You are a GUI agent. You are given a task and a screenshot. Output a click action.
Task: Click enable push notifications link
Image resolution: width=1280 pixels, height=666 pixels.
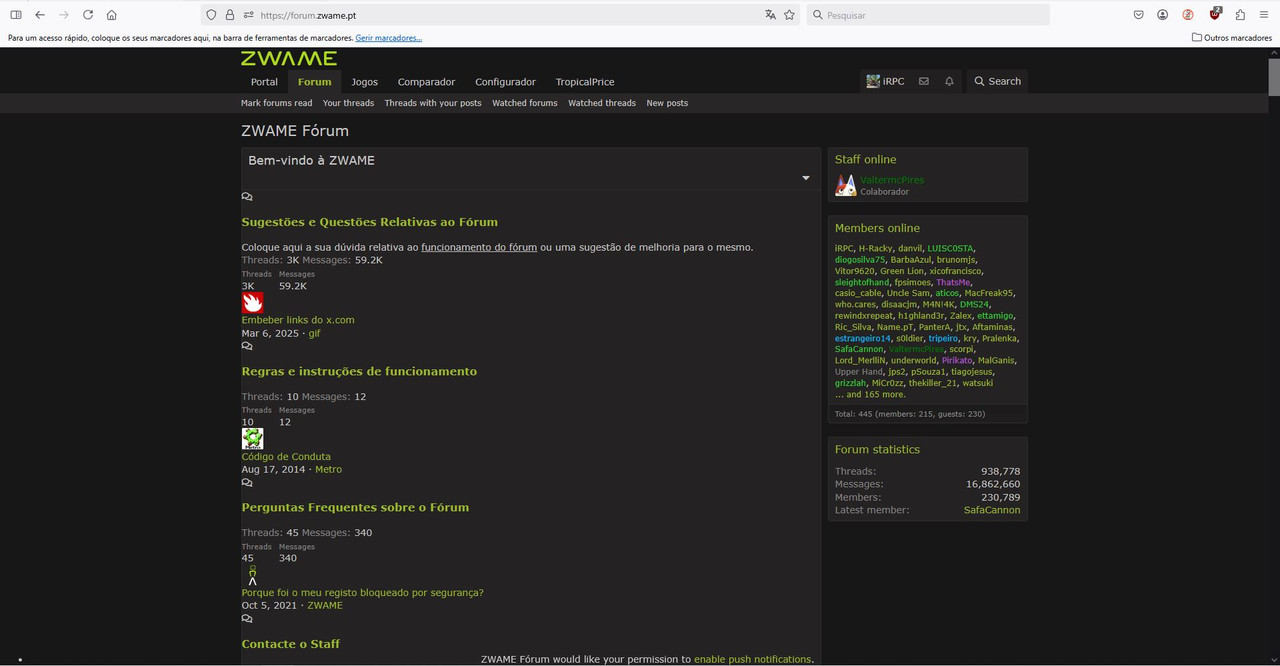pyautogui.click(x=752, y=659)
